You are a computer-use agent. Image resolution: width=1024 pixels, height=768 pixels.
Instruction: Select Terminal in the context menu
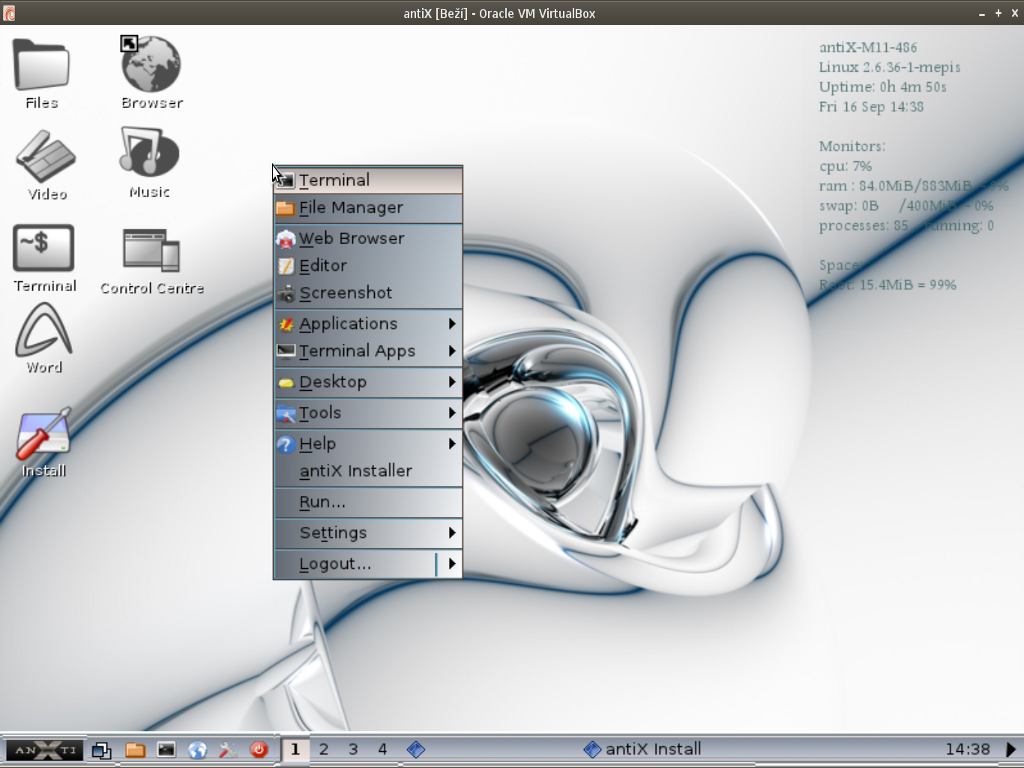[x=368, y=180]
